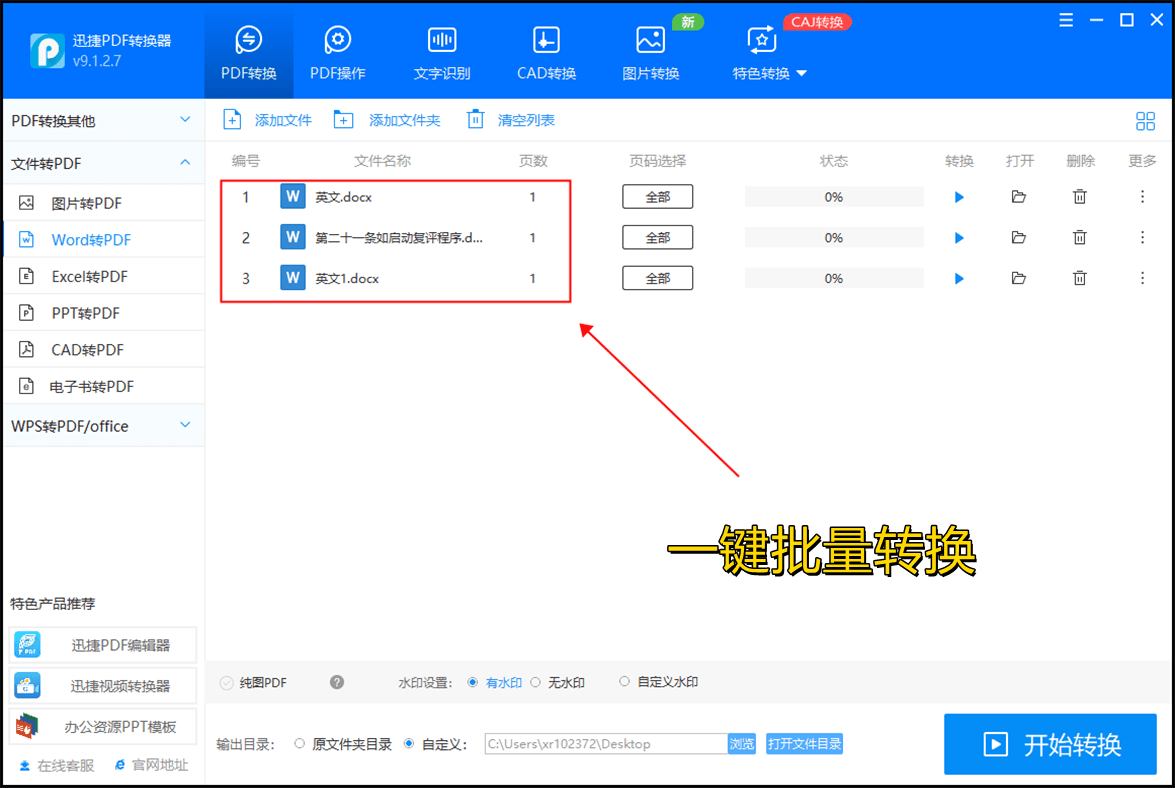Open the PDF转换 tab

(249, 52)
